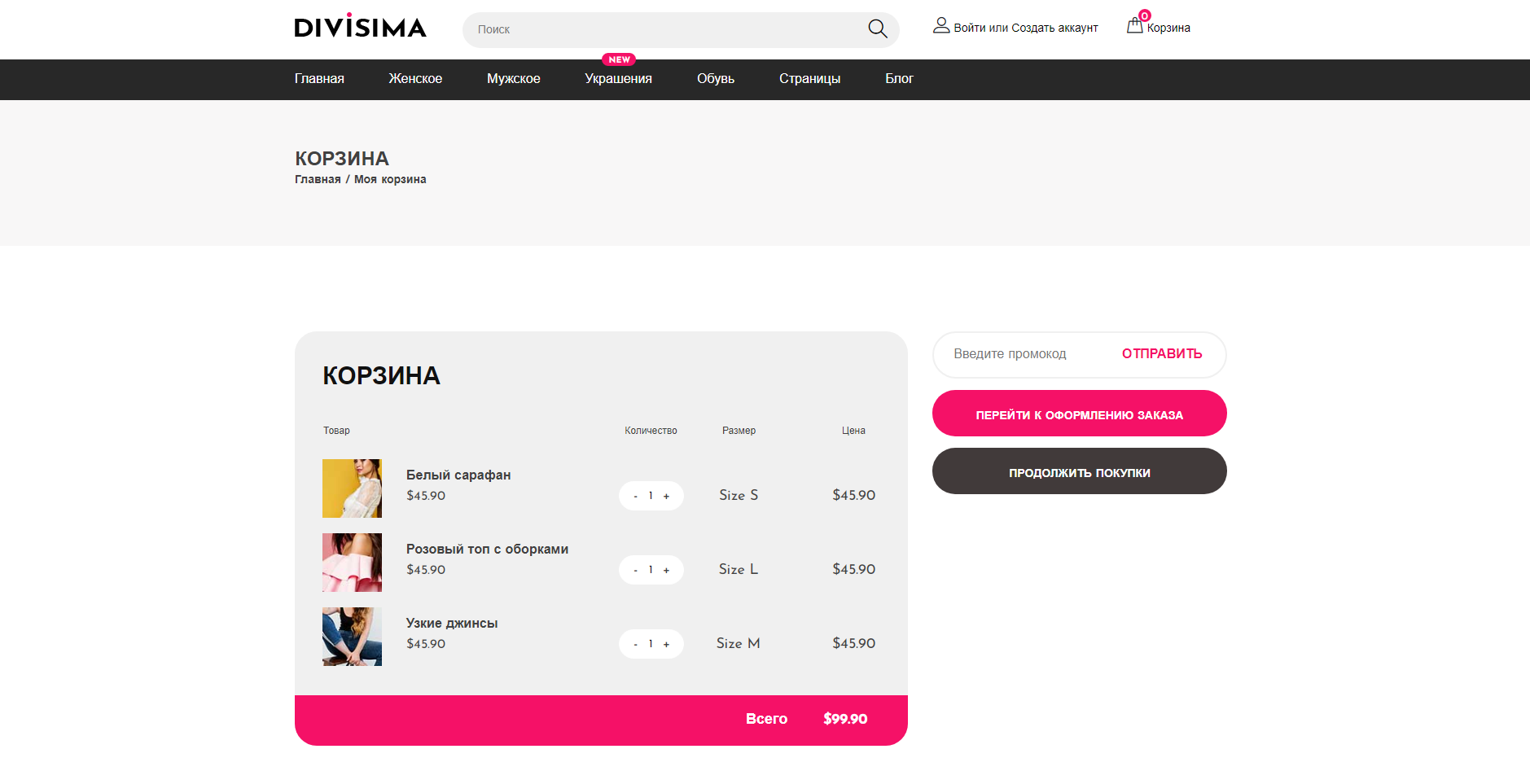Click Главная breadcrumb link
The image size is (1530, 784).
click(x=318, y=179)
